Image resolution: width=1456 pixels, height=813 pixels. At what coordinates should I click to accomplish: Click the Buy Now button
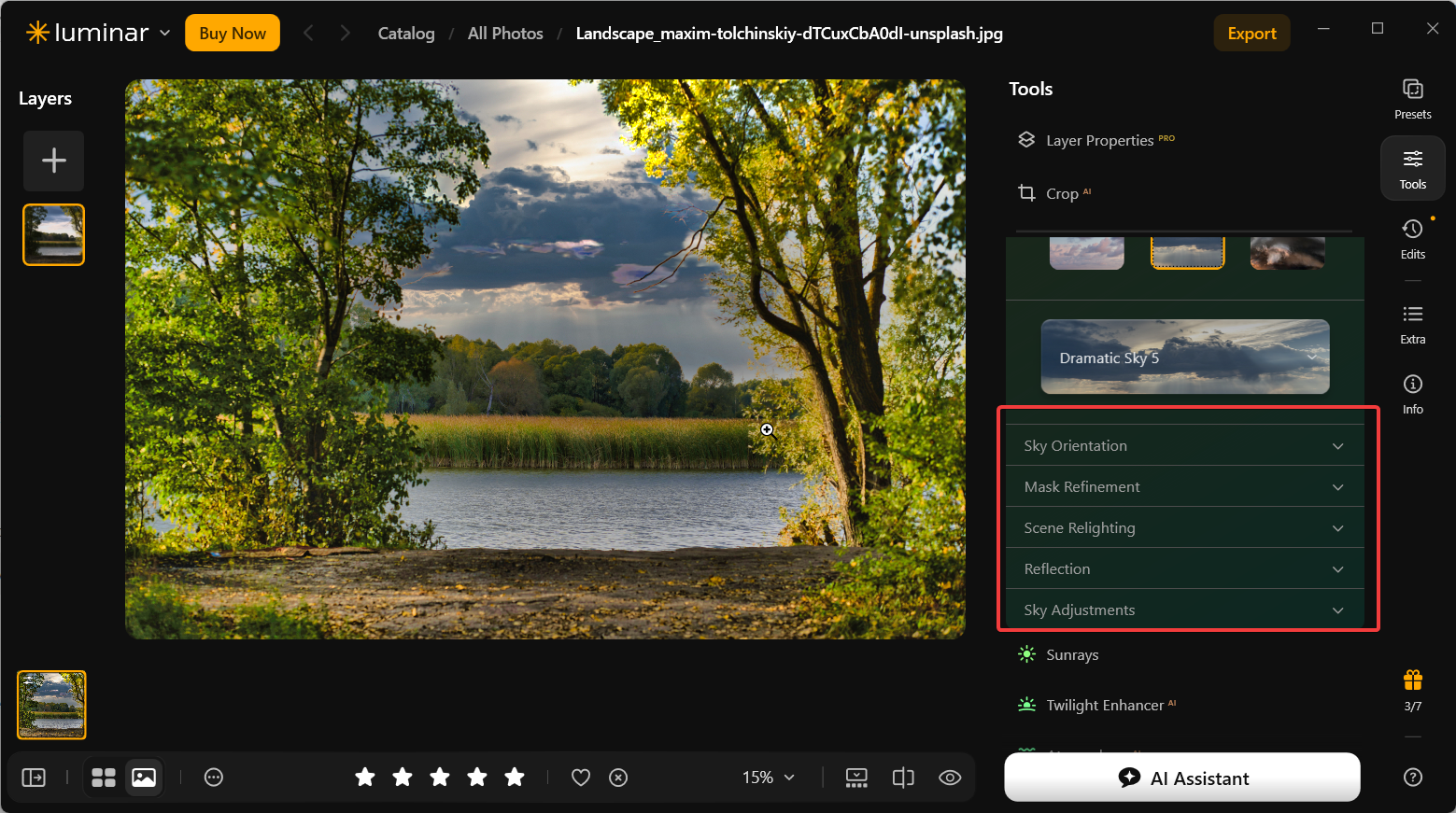pos(233,33)
